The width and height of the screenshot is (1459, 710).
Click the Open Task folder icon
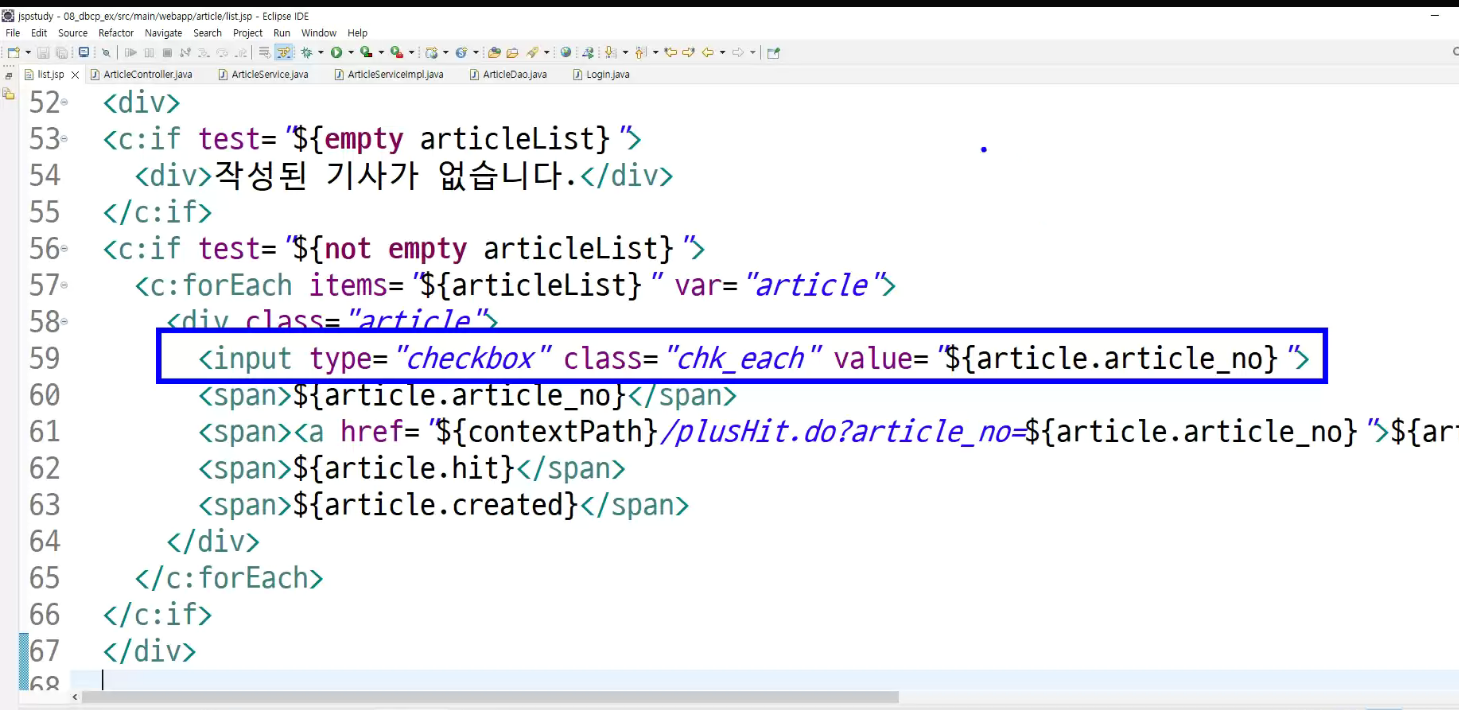click(512, 52)
